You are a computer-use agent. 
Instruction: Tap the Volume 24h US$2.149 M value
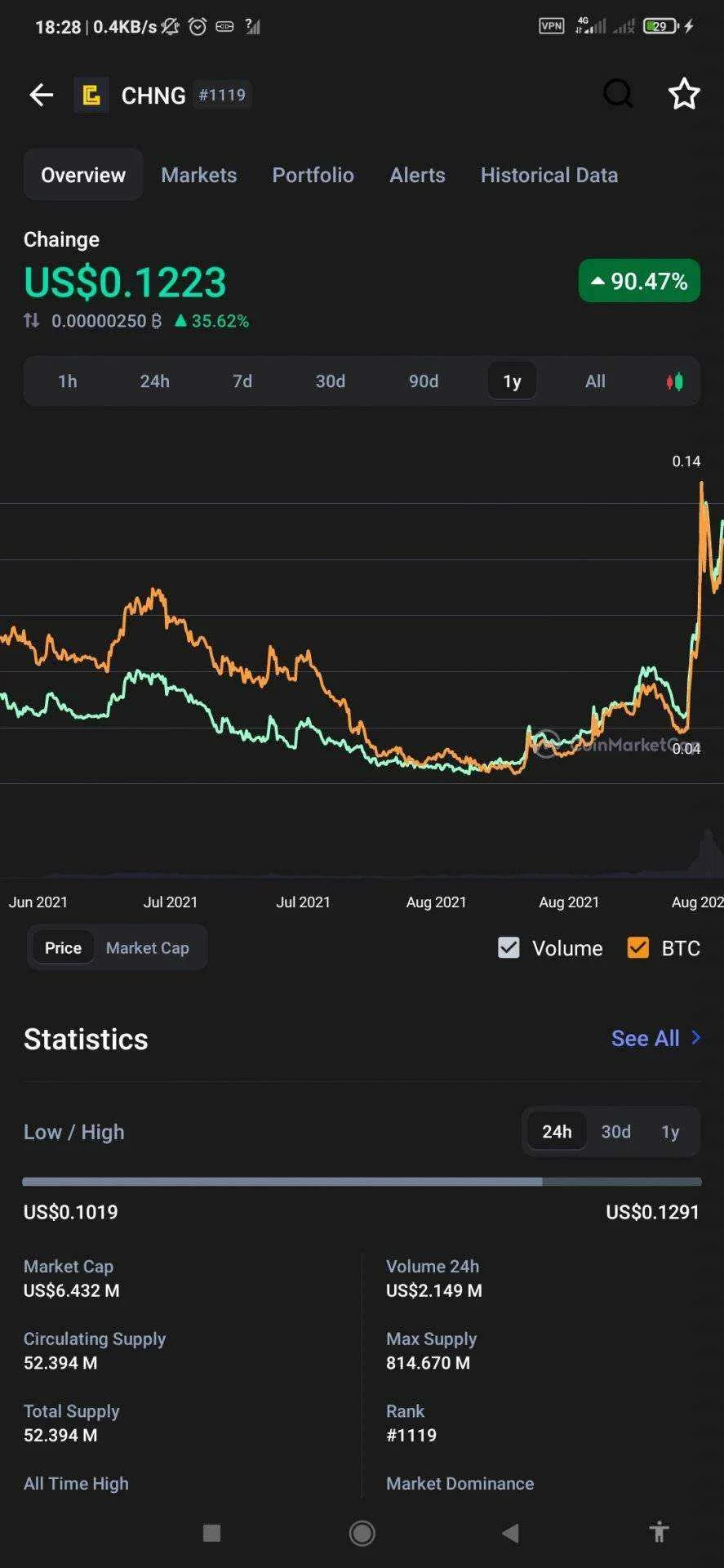pos(434,1290)
